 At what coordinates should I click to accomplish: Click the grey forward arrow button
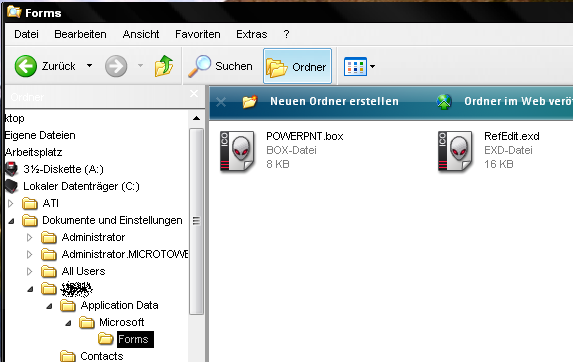pyautogui.click(x=116, y=66)
